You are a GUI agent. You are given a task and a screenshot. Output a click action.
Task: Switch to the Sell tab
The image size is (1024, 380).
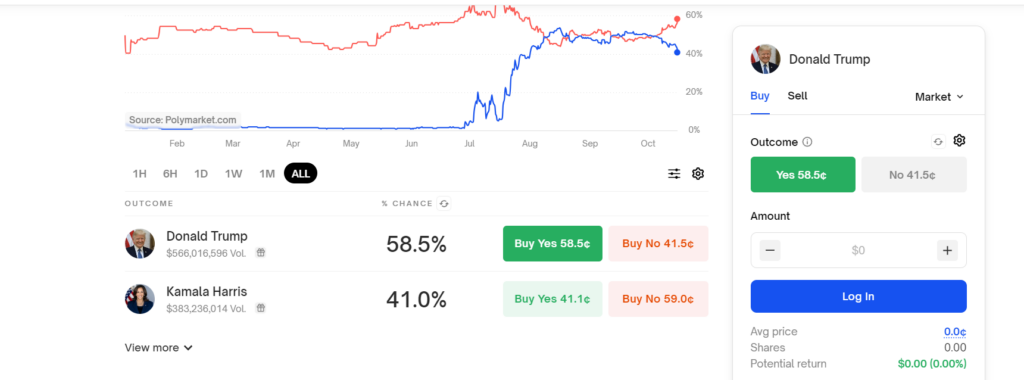tap(797, 96)
